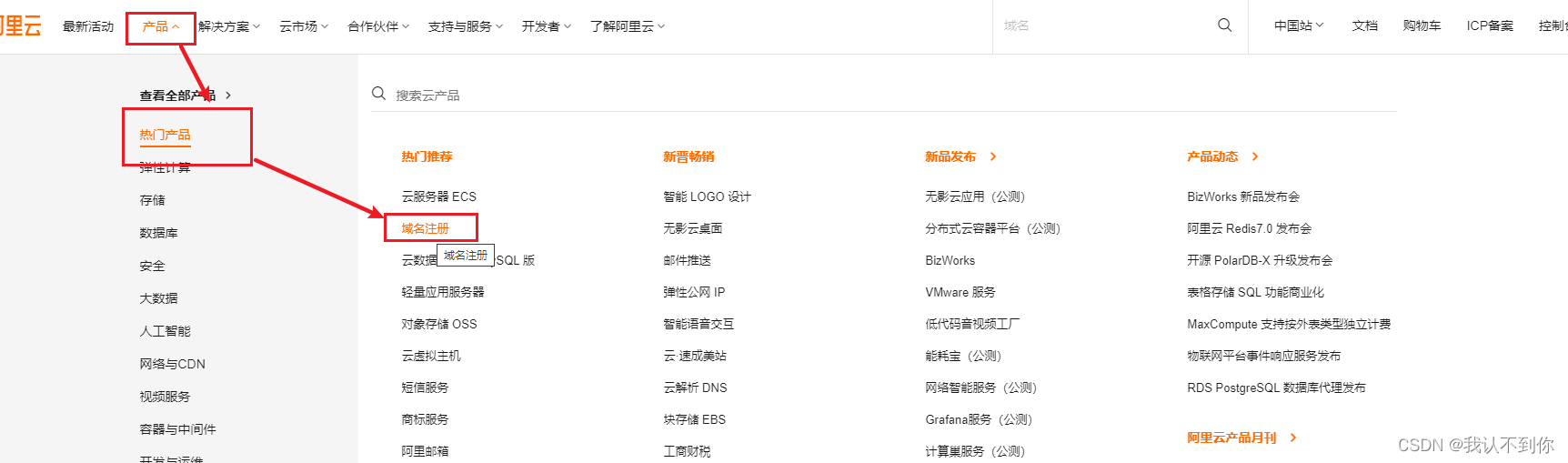
Task: Expand the 云市场 menu
Action: coord(304,26)
